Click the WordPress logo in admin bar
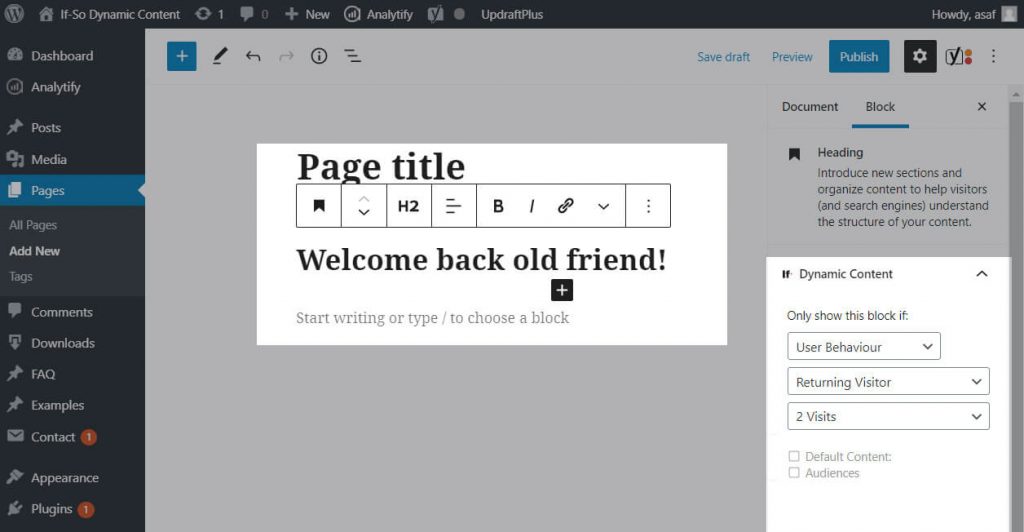 point(14,14)
